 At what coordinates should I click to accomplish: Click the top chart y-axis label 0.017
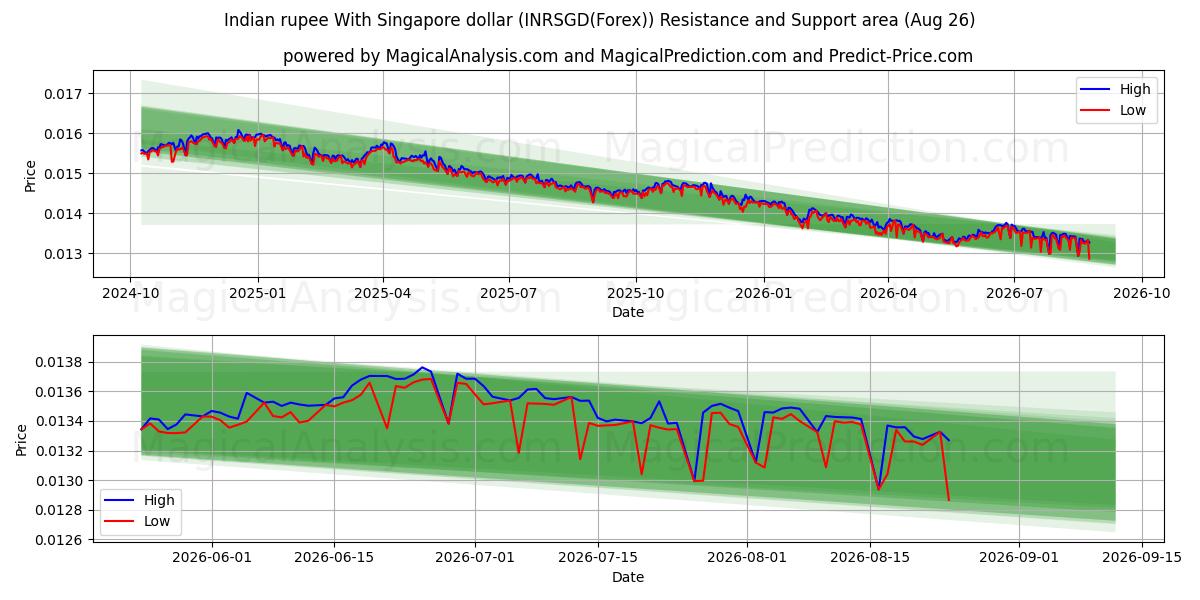pos(63,94)
